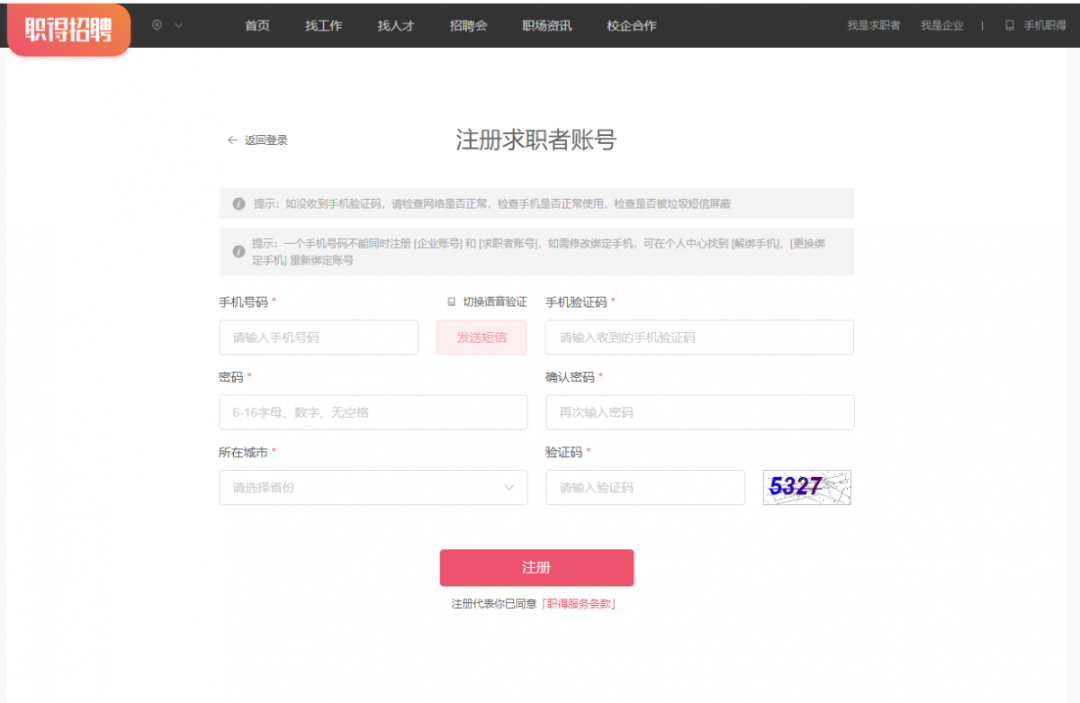Go to the 招聘会 navigation tab
This screenshot has width=1080, height=703.
click(468, 26)
